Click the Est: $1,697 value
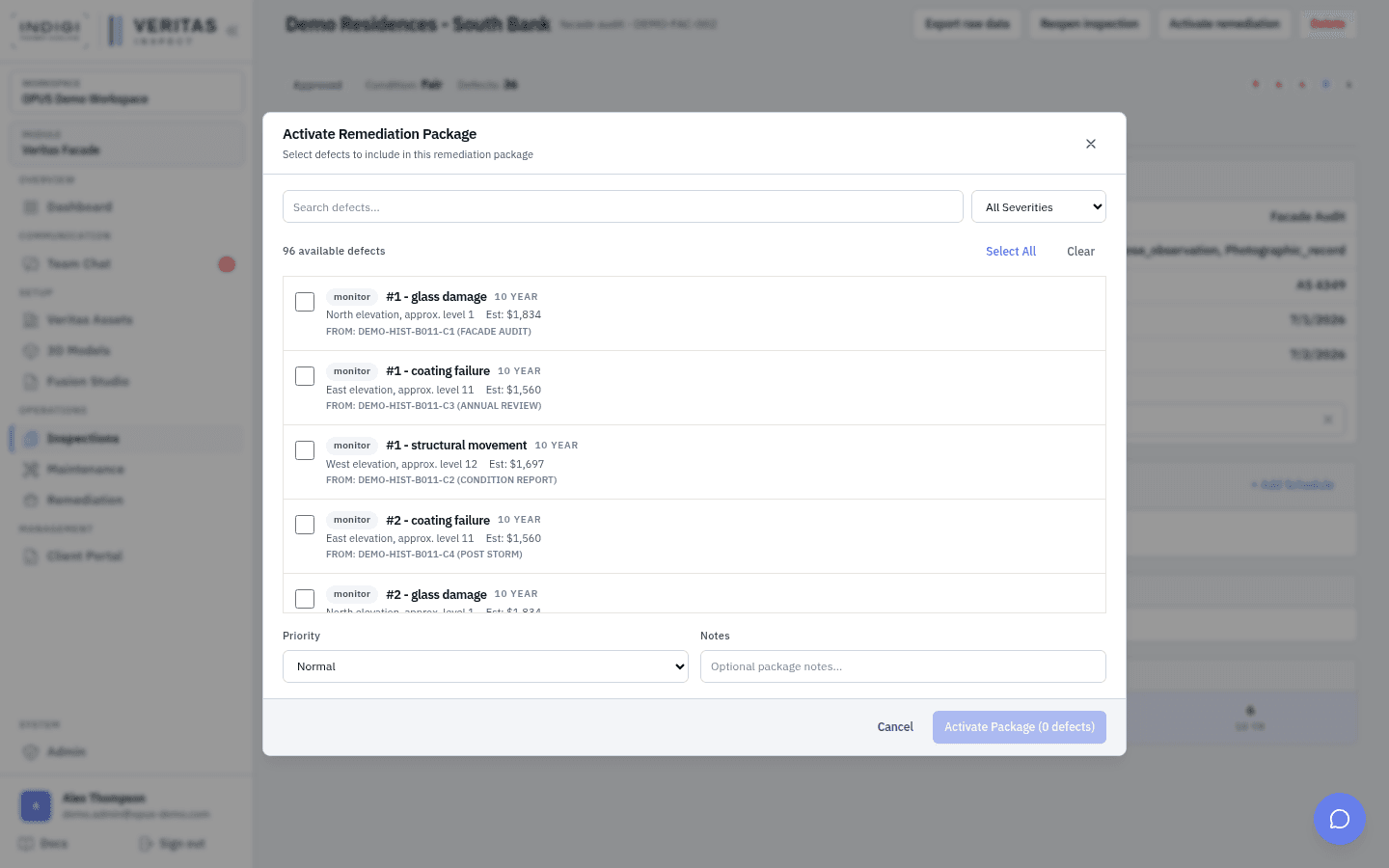 click(517, 464)
